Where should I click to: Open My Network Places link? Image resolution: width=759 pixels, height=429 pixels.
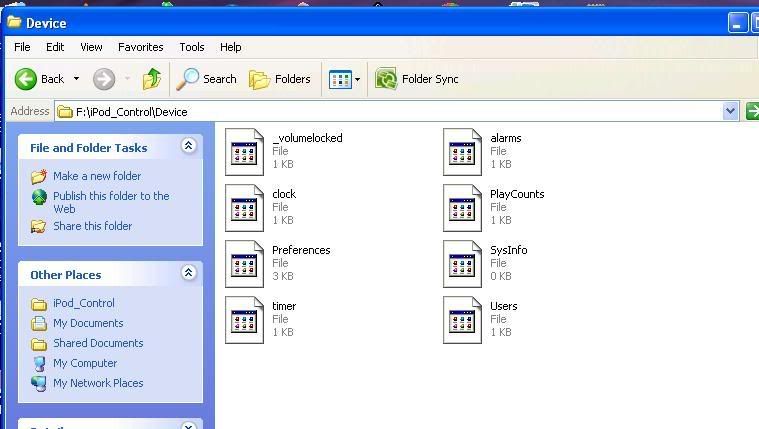point(97,383)
